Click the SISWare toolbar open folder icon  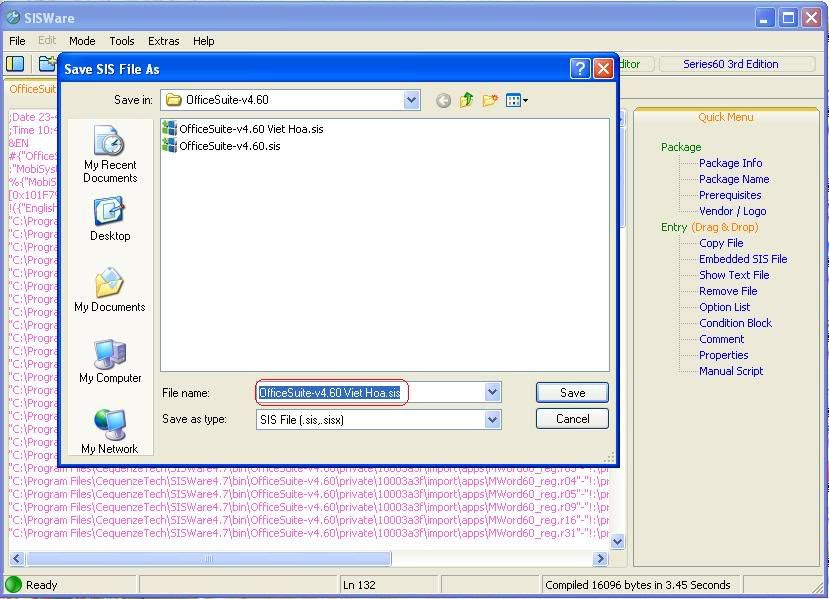tap(47, 64)
